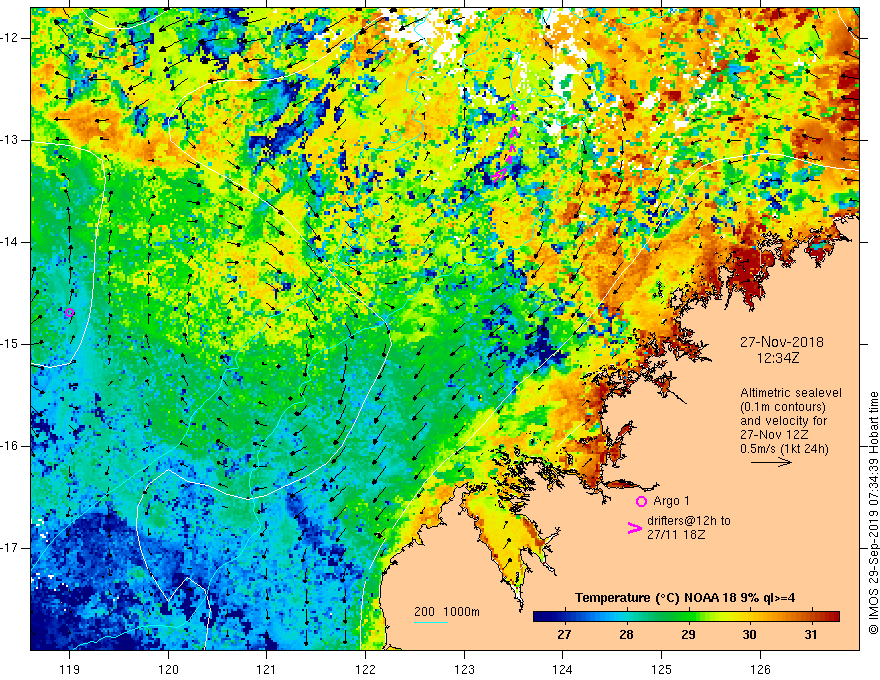Click the 0.5m/s velocity scale arrow

click(x=771, y=462)
